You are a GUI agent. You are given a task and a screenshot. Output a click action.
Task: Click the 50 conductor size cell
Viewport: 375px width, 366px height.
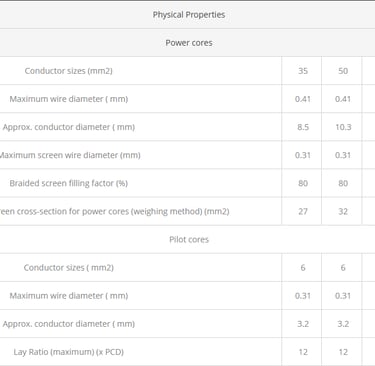[343, 71]
